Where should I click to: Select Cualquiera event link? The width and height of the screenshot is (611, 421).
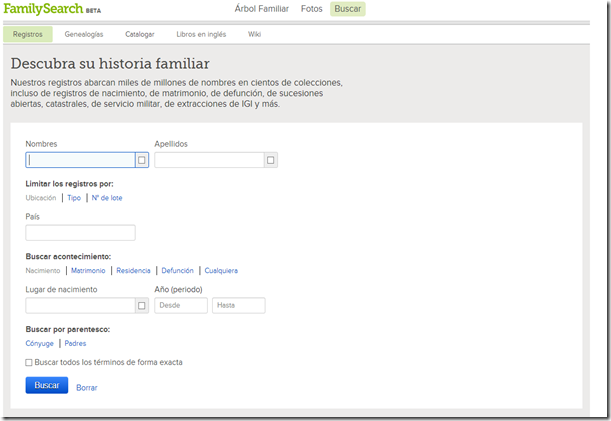point(221,271)
